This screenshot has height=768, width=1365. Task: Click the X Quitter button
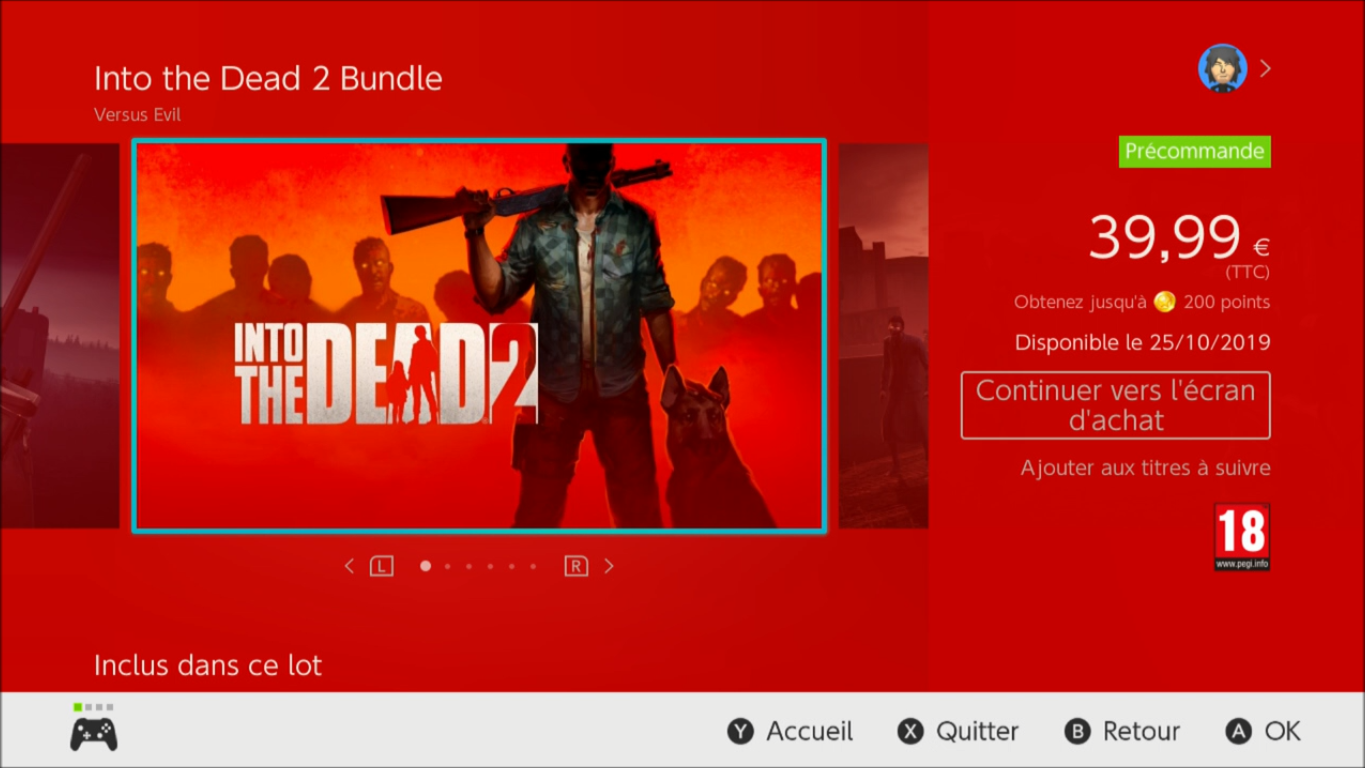pyautogui.click(x=958, y=731)
